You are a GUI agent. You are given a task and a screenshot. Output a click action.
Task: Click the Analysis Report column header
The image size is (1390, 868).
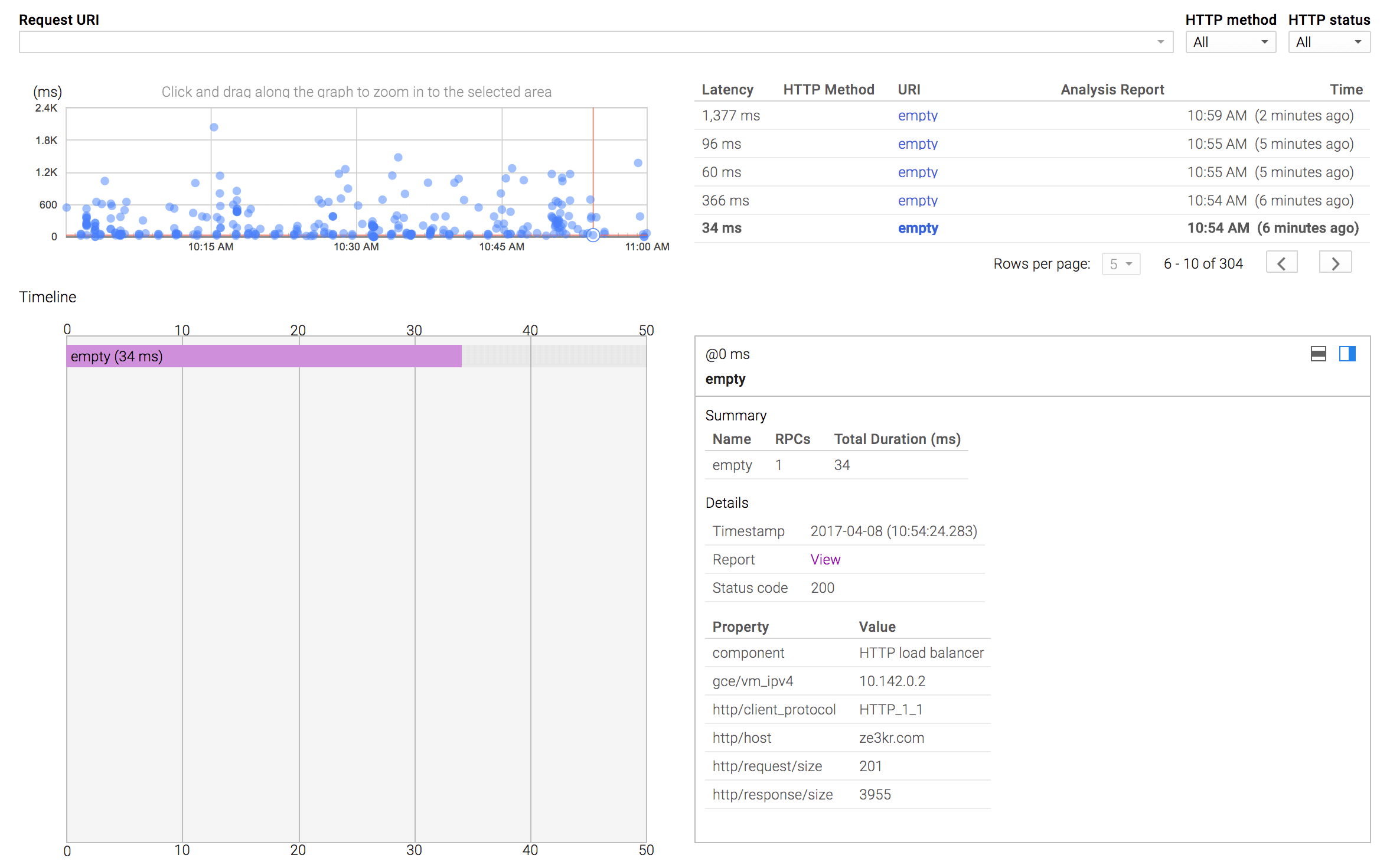click(x=1112, y=90)
